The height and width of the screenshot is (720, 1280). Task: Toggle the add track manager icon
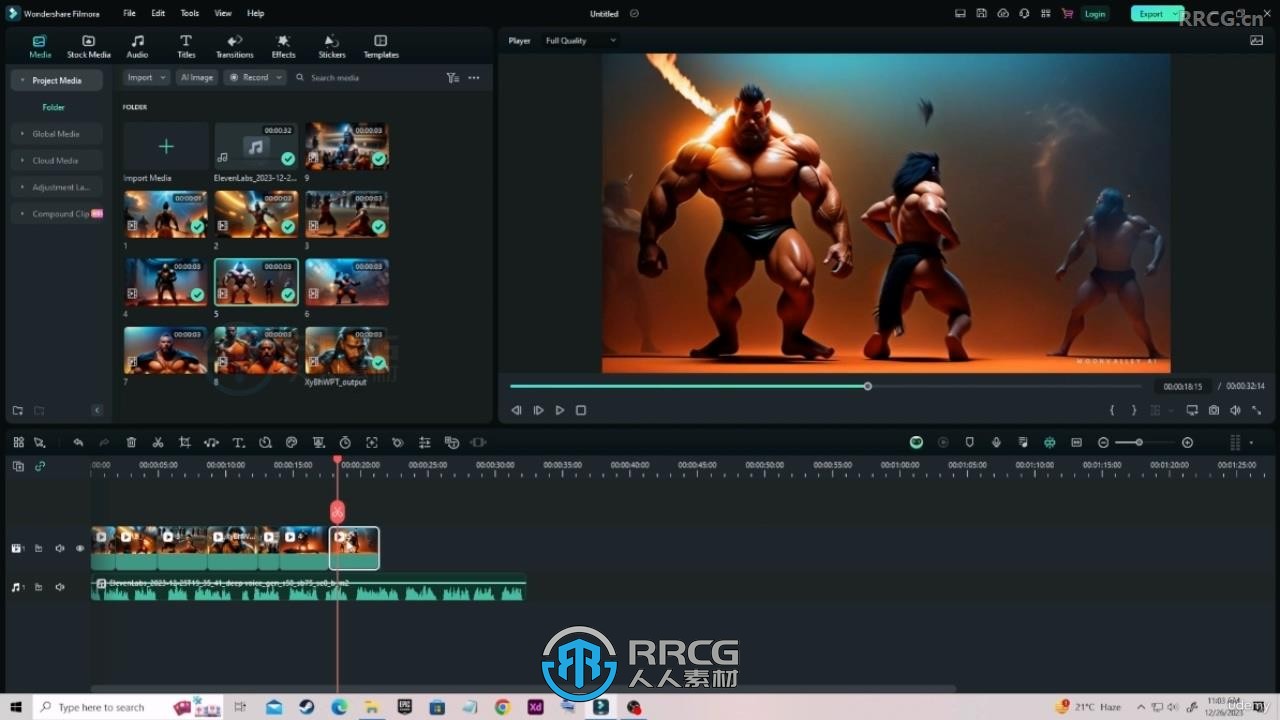coord(18,466)
